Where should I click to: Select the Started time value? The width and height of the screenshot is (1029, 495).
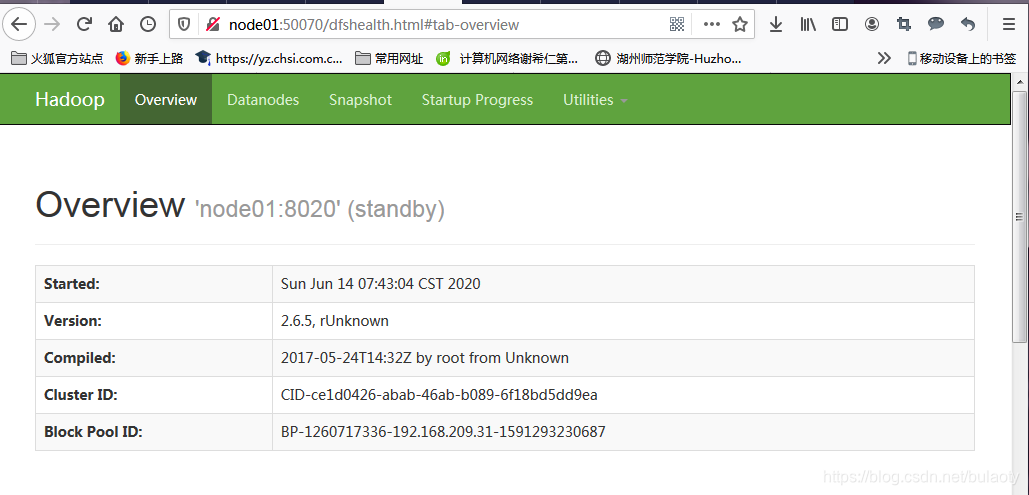[x=381, y=284]
